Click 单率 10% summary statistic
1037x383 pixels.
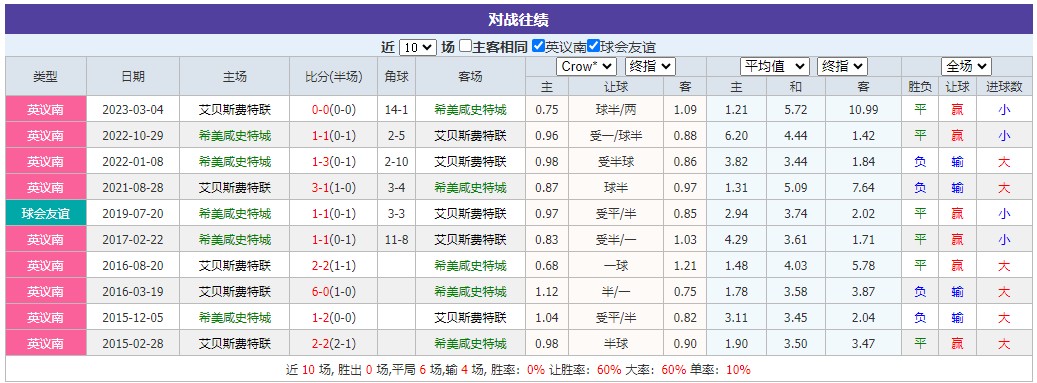(720, 370)
